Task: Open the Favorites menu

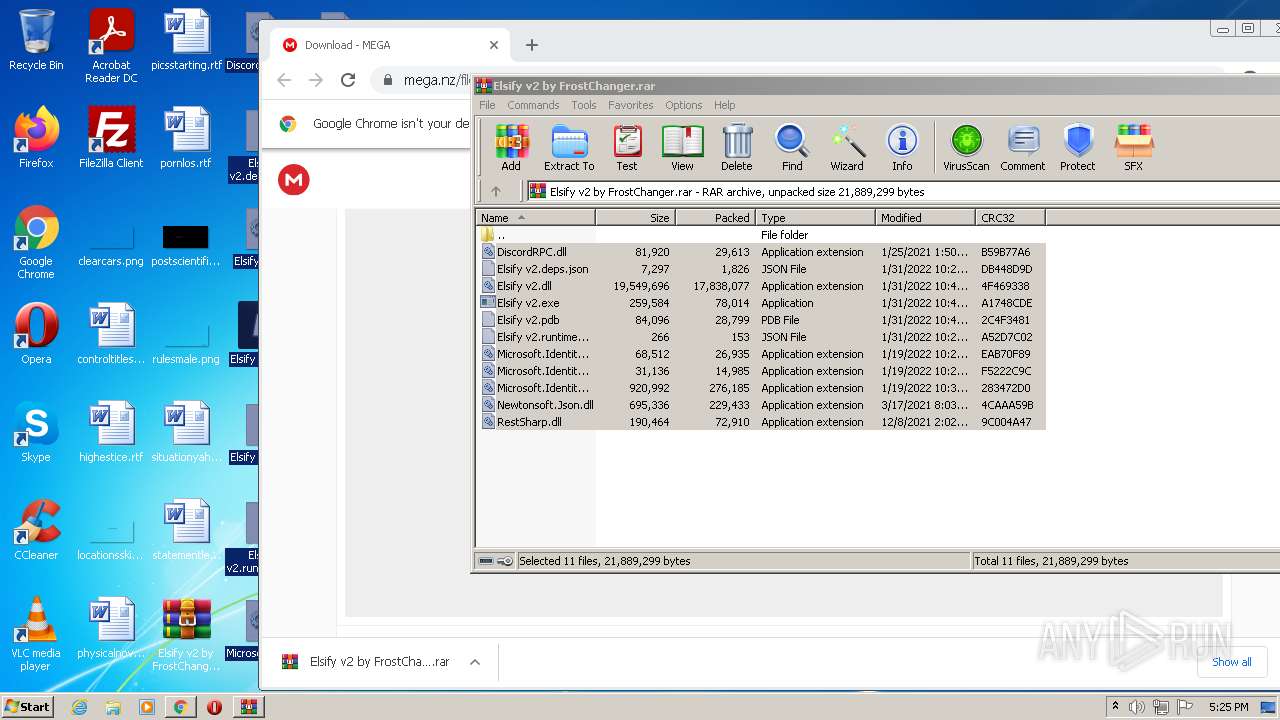Action: click(631, 105)
